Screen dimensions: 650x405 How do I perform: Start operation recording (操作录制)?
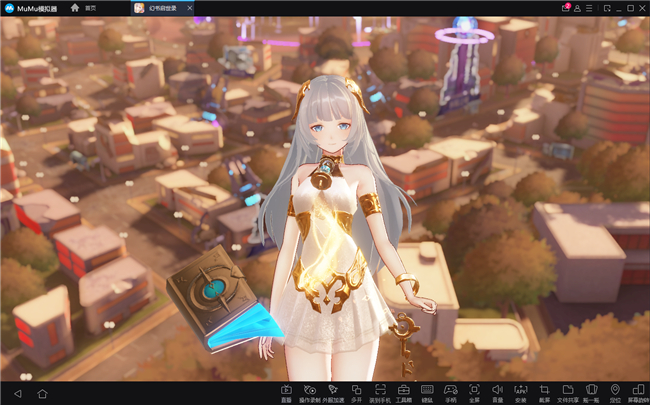310,392
